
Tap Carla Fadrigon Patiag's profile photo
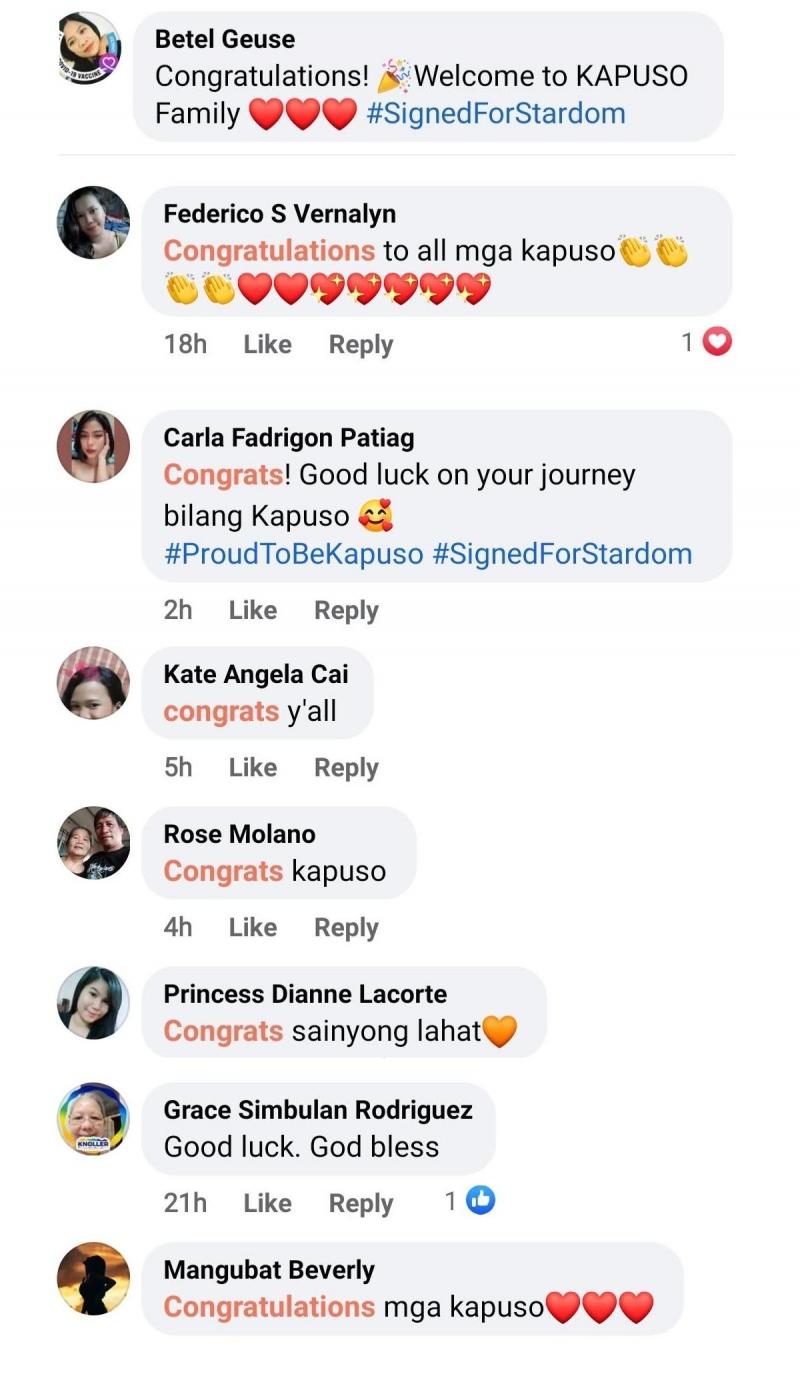93,446
